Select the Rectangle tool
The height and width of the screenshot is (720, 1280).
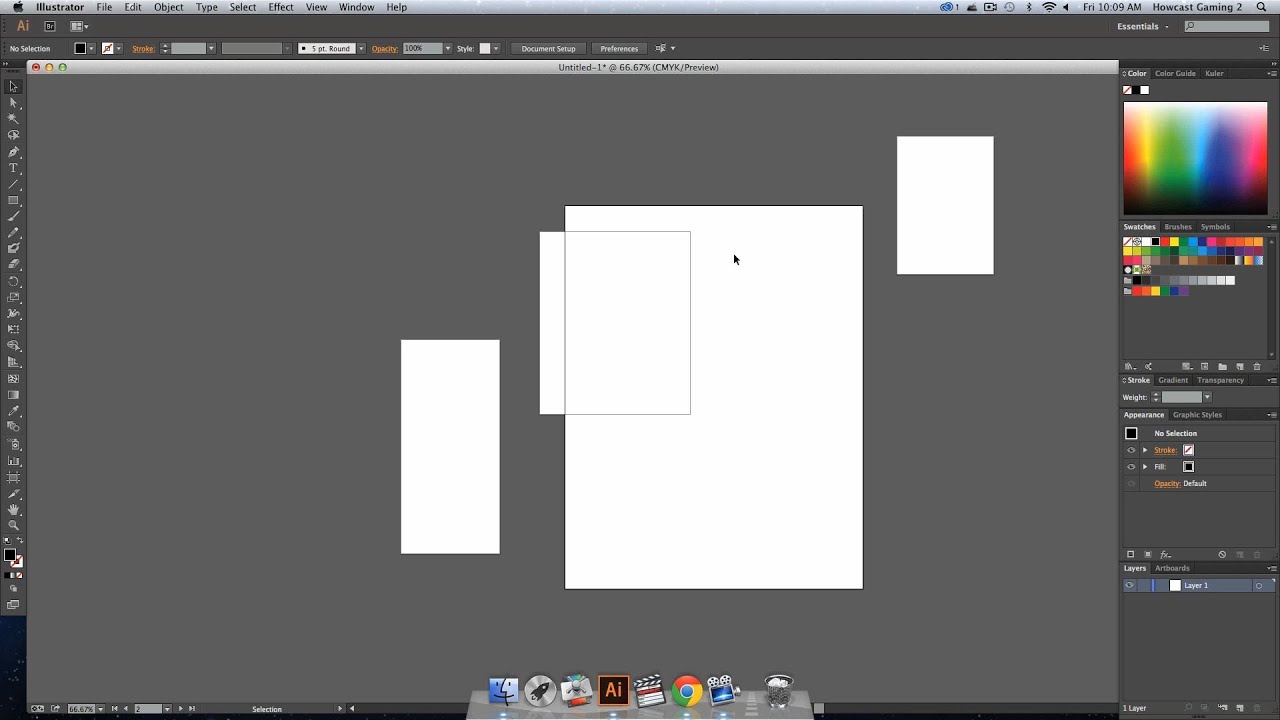click(14, 200)
